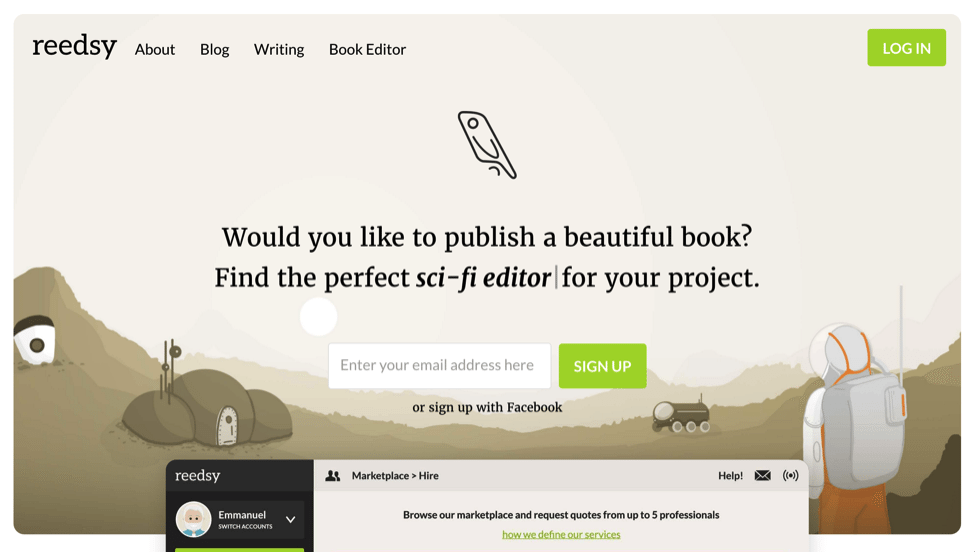
Task: Click the reedsy logo in dashboard preview
Action: 198,476
